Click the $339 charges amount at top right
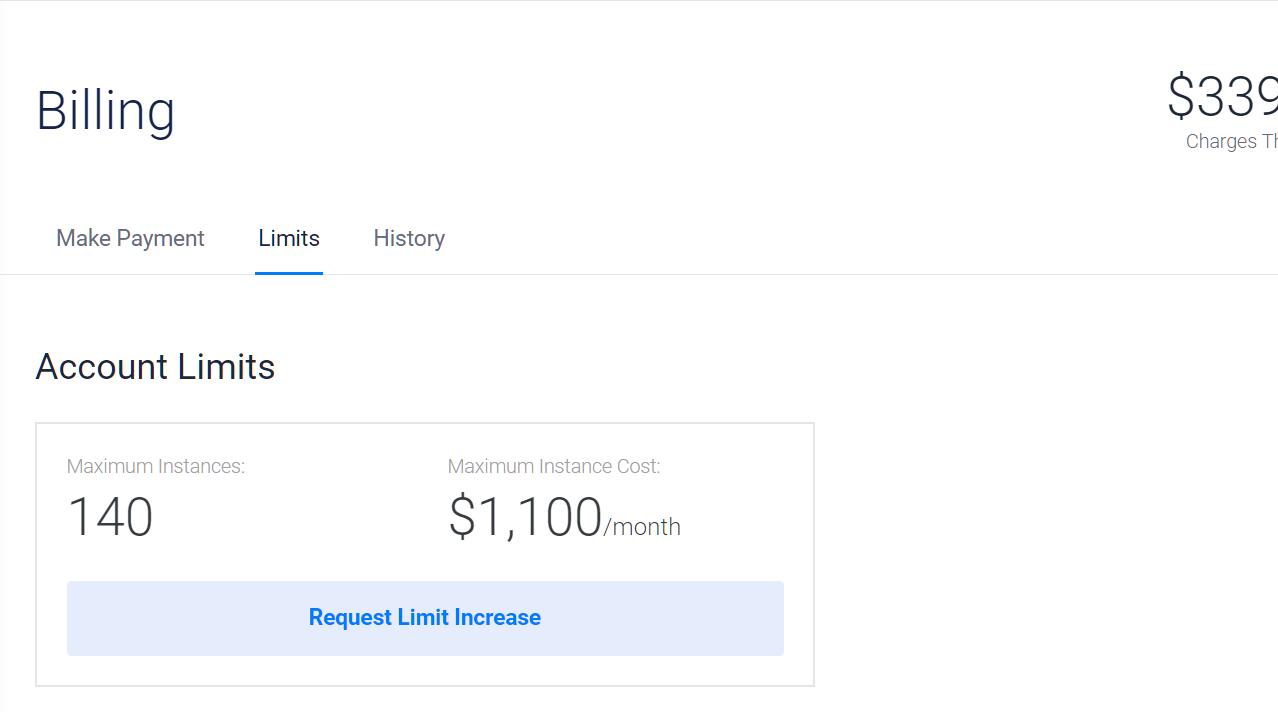 pyautogui.click(x=1222, y=97)
